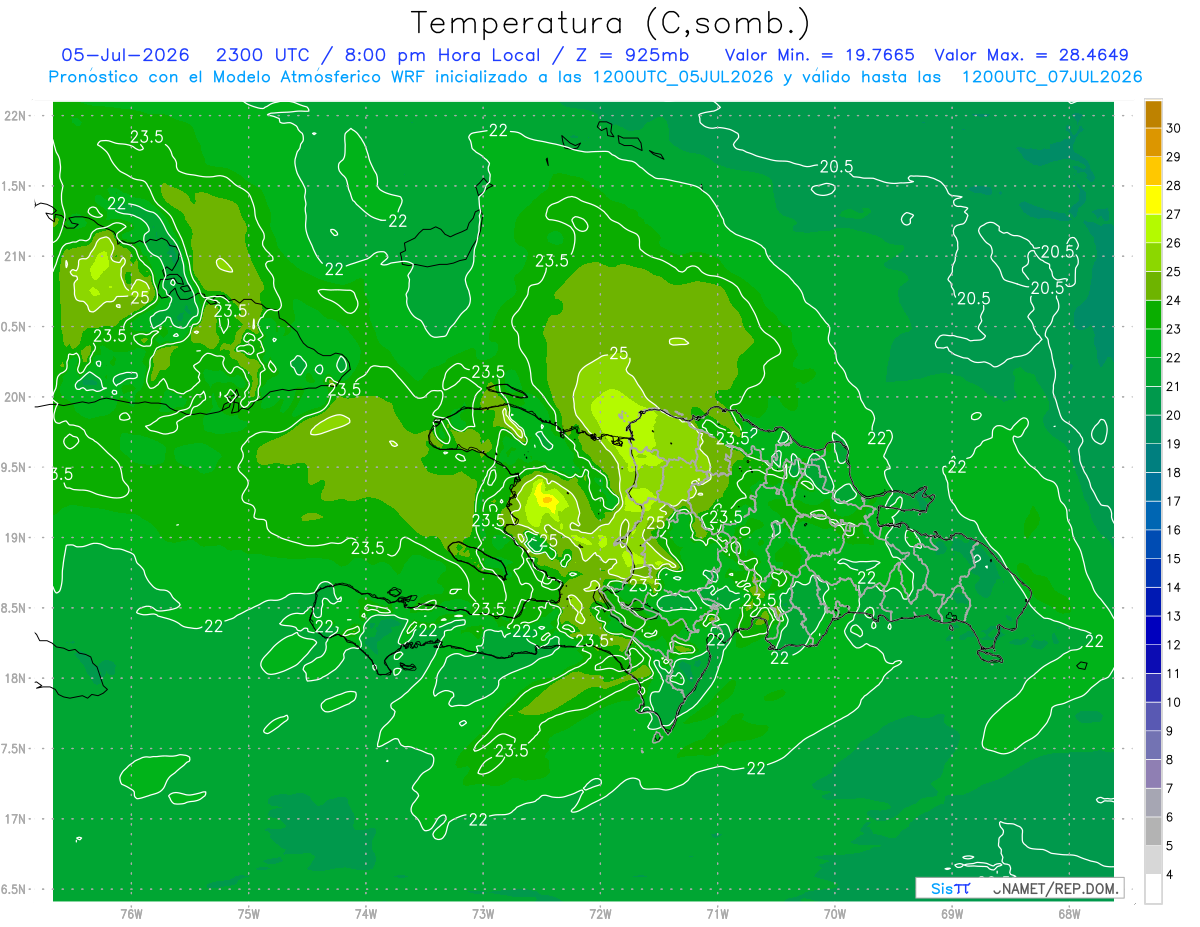Image resolution: width=1200 pixels, height=927 pixels.
Task: Click the colorbar label "28"
Action: pyautogui.click(x=1174, y=185)
